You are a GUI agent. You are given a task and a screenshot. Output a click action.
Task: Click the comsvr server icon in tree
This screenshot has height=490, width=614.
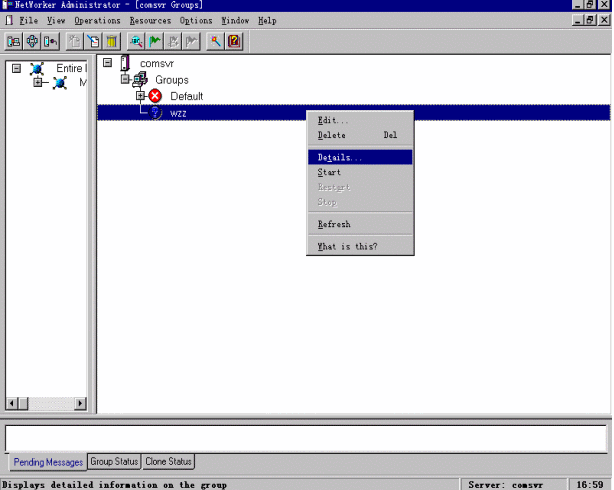(x=125, y=64)
